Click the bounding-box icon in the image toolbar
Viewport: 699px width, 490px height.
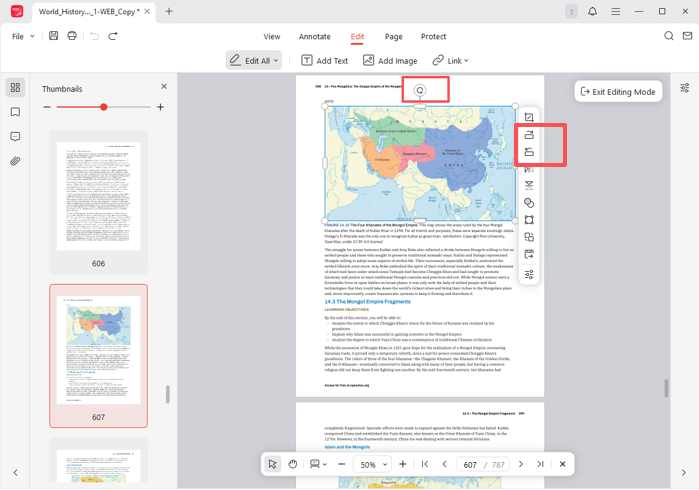(x=529, y=220)
